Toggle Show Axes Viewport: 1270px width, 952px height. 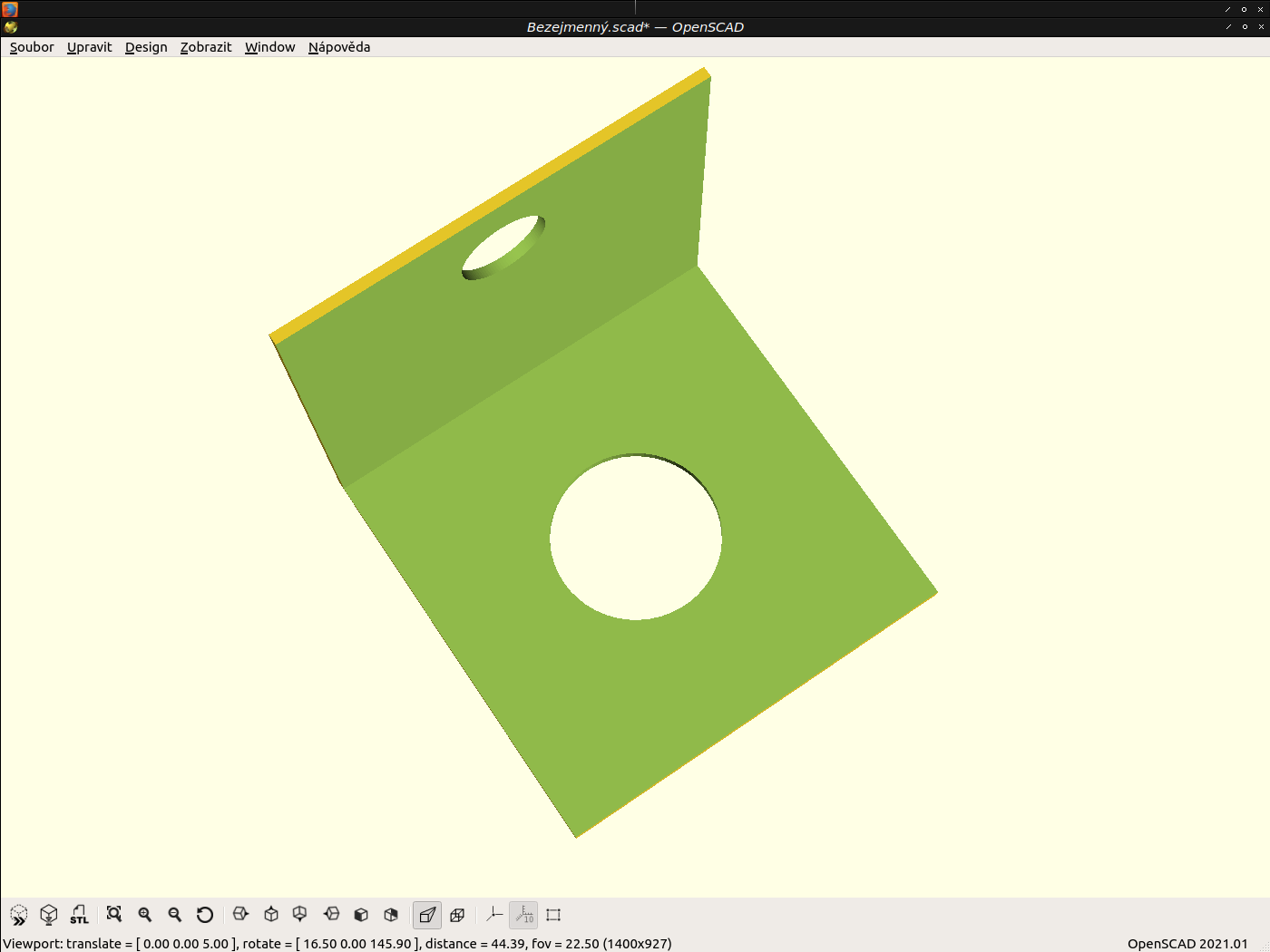(493, 915)
